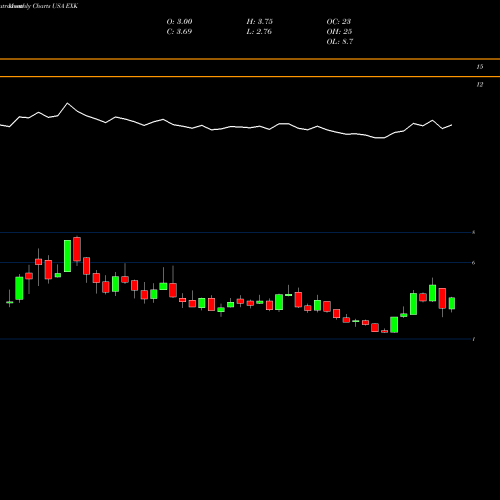Click the '6' price axis label
The width and height of the screenshot is (500, 500).
pos(474,263)
